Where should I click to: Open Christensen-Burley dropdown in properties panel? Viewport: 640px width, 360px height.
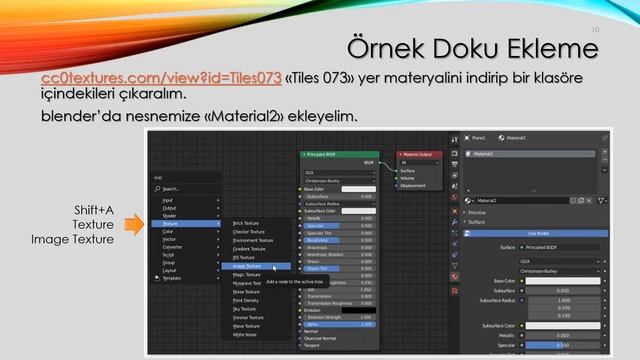560,271
